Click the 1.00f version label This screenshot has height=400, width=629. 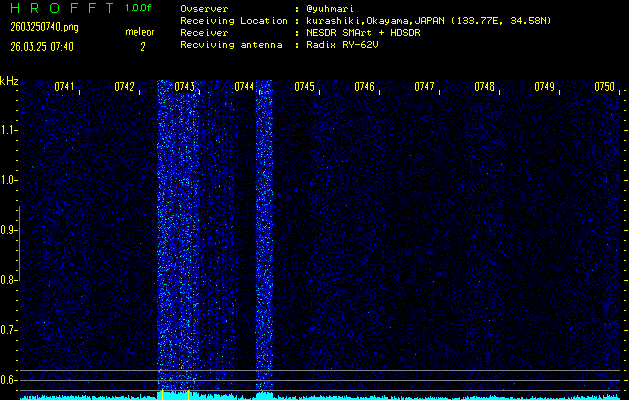pyautogui.click(x=139, y=8)
